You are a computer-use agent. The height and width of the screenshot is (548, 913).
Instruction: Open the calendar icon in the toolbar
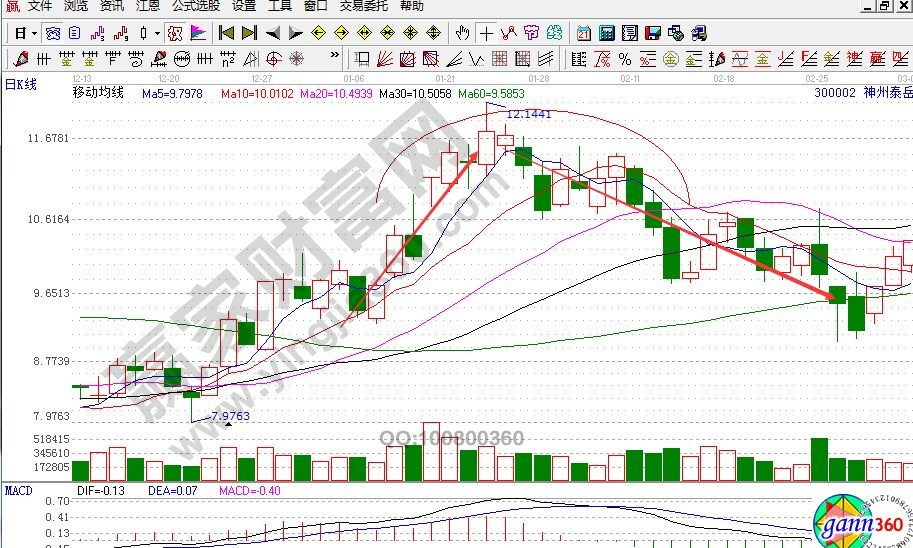[583, 33]
